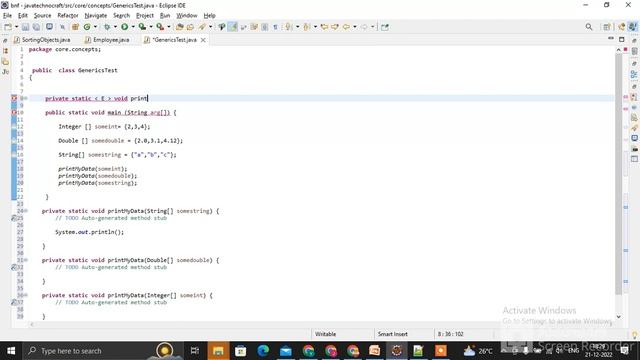The height and width of the screenshot is (360, 640).
Task: Open the File menu
Action: click(7, 16)
